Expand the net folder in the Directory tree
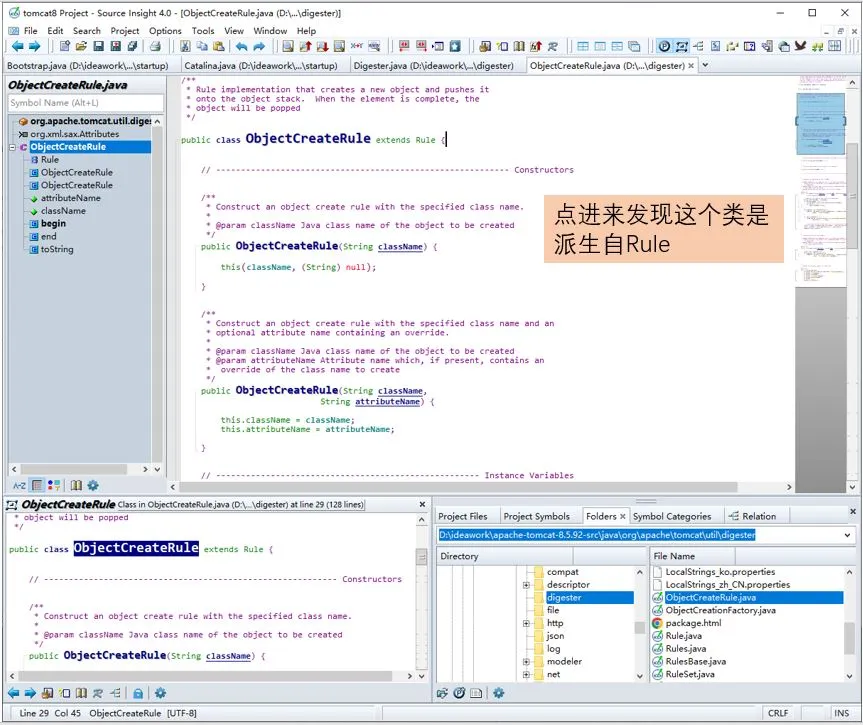Viewport: 863px width, 725px height. point(526,674)
